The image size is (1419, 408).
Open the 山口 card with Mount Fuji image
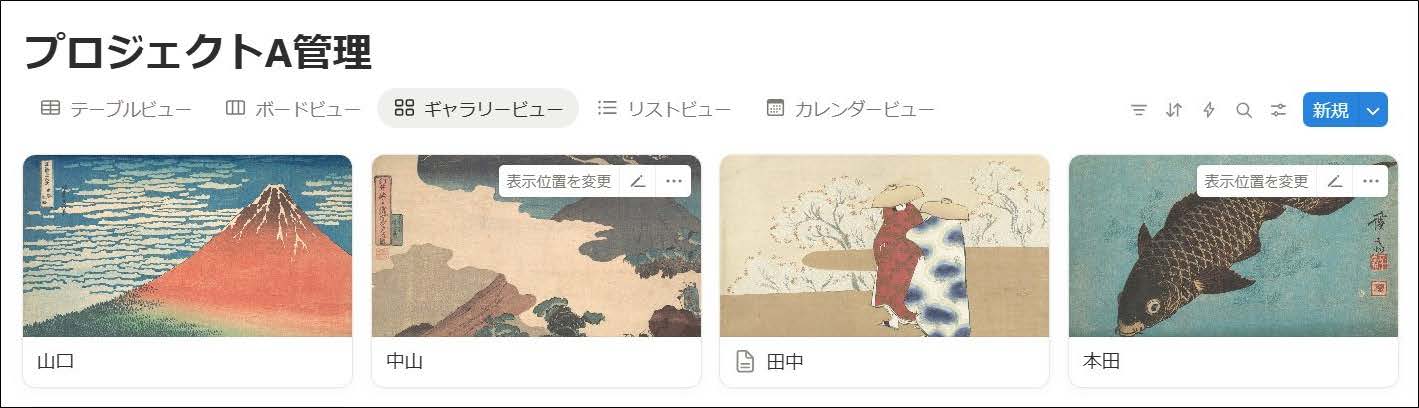pyautogui.click(x=187, y=270)
